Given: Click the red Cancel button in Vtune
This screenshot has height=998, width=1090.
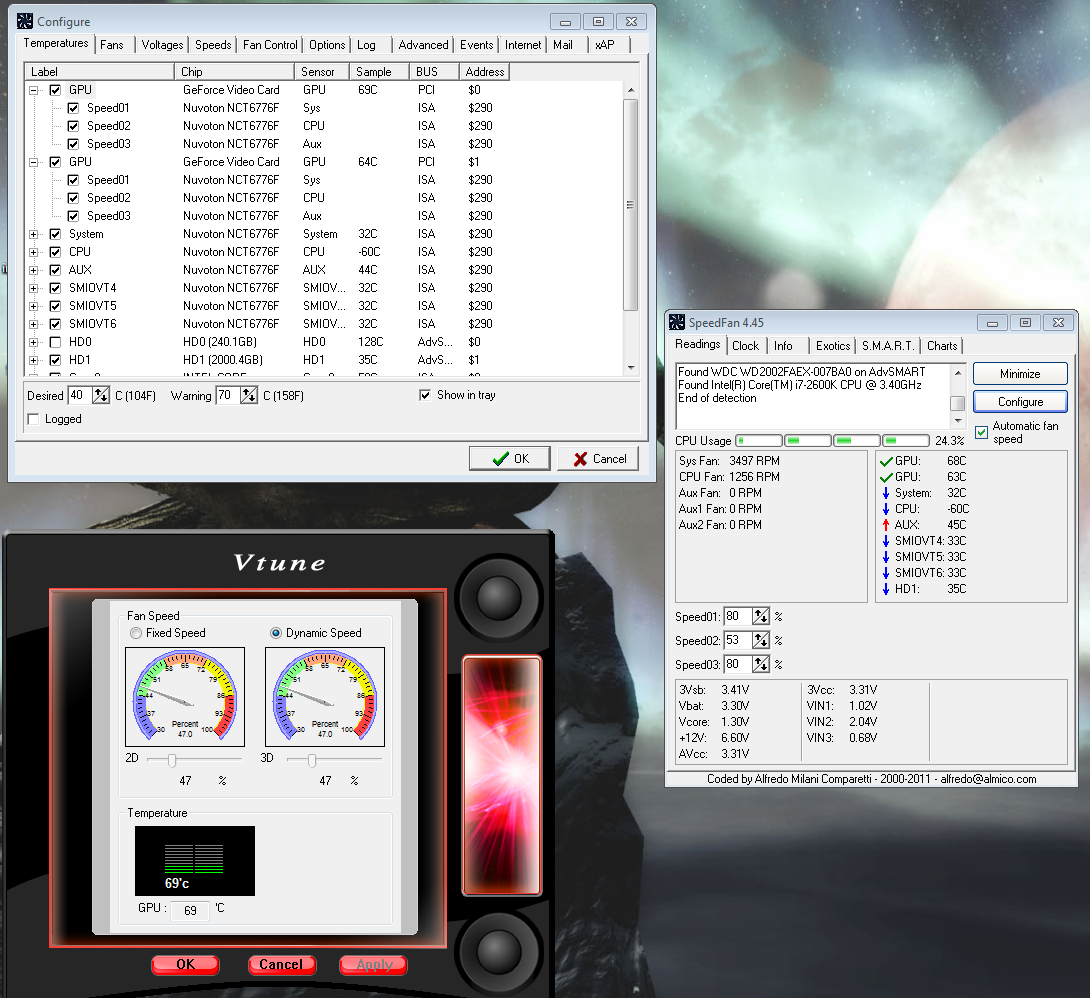Looking at the screenshot, I should click(280, 964).
